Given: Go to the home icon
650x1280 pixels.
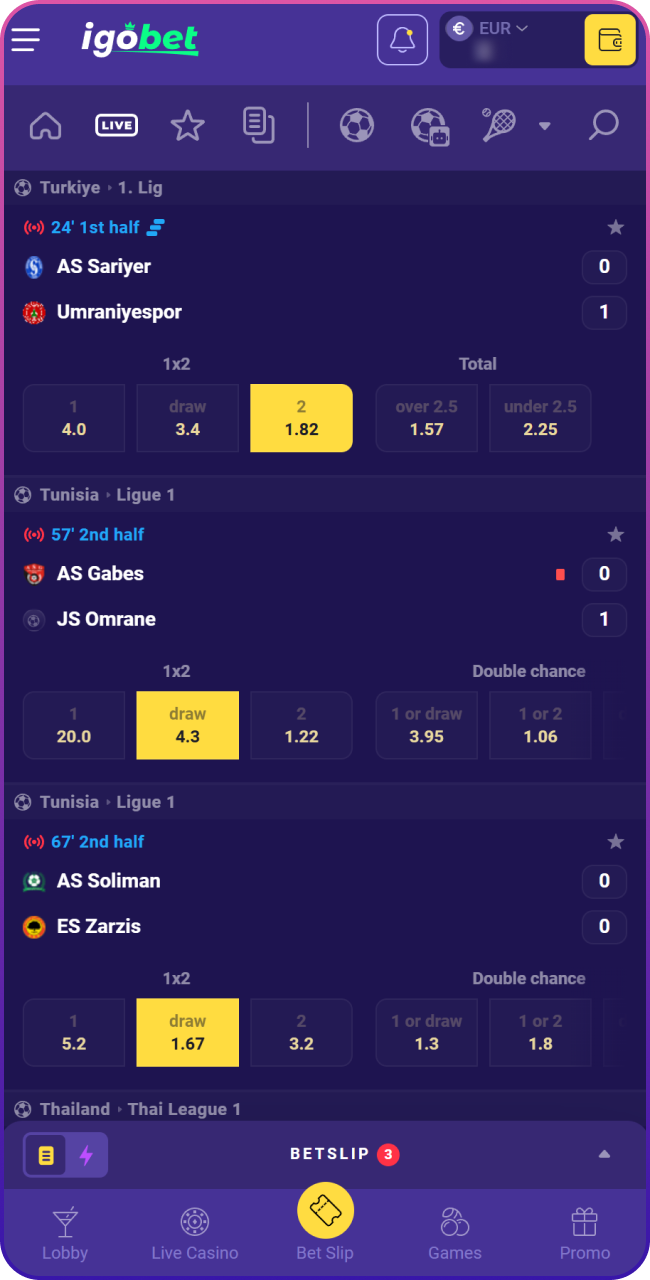Looking at the screenshot, I should tap(46, 126).
